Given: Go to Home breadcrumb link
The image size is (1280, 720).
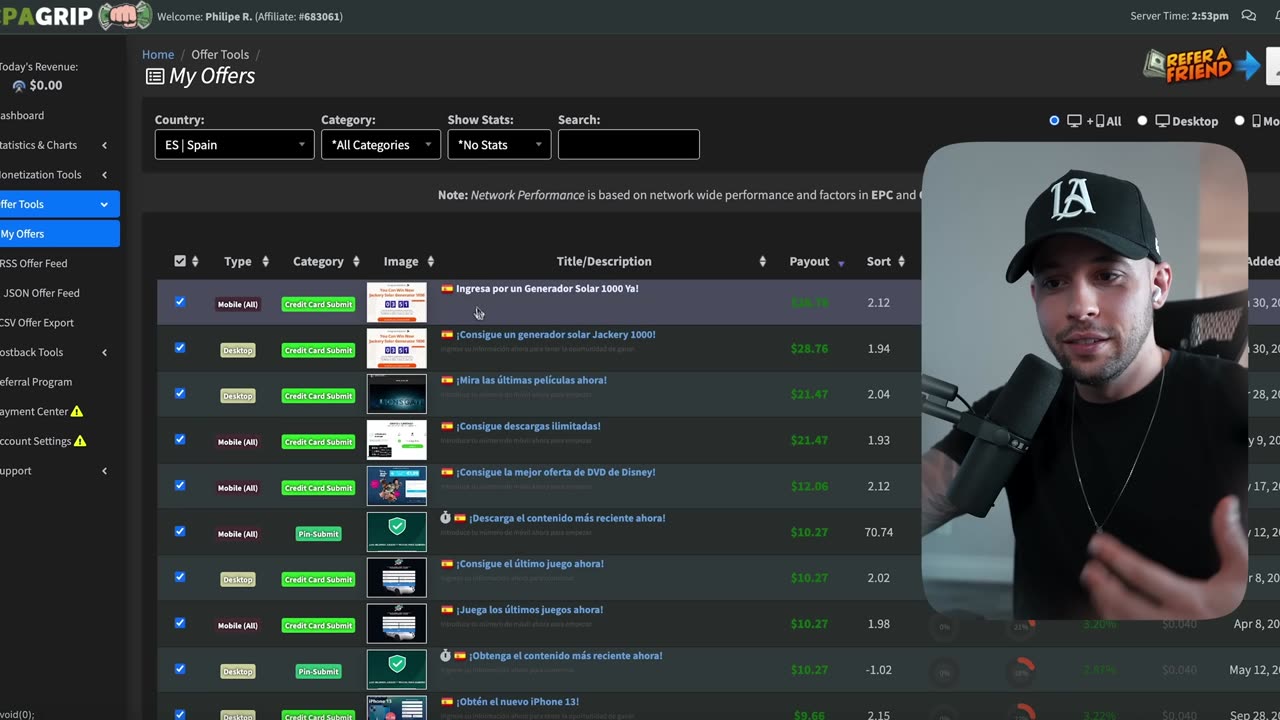Looking at the screenshot, I should [x=158, y=55].
